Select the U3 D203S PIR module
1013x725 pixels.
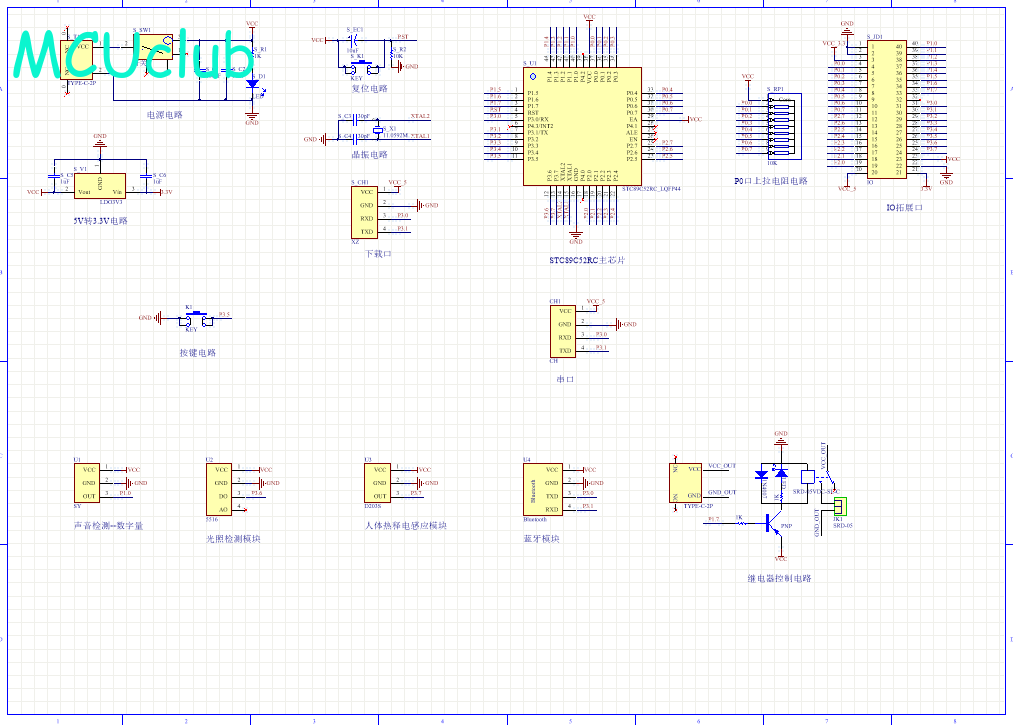coord(377,483)
